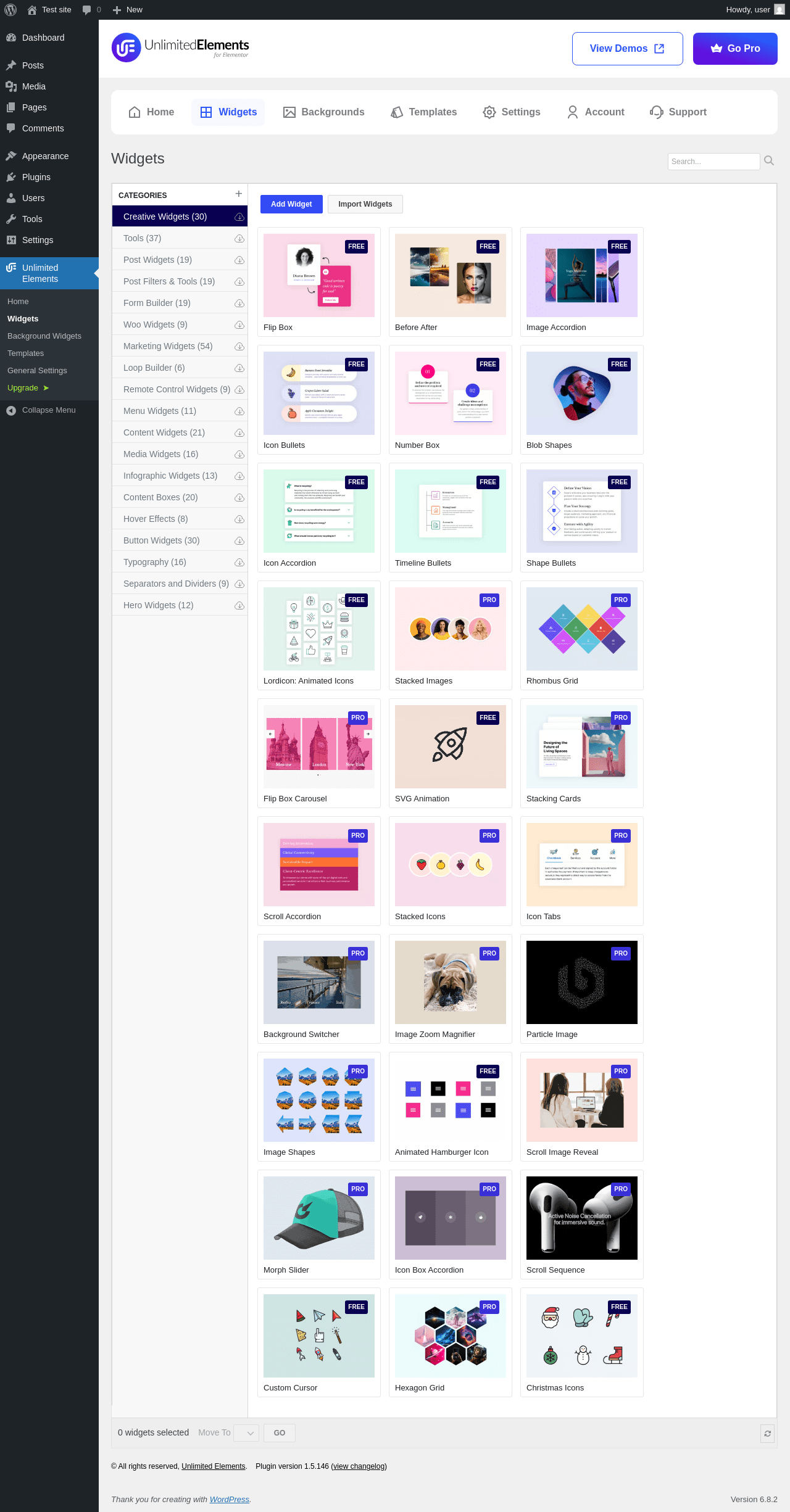790x1512 pixels.
Task: Open Media in WordPress sidebar
Action: 49,86
